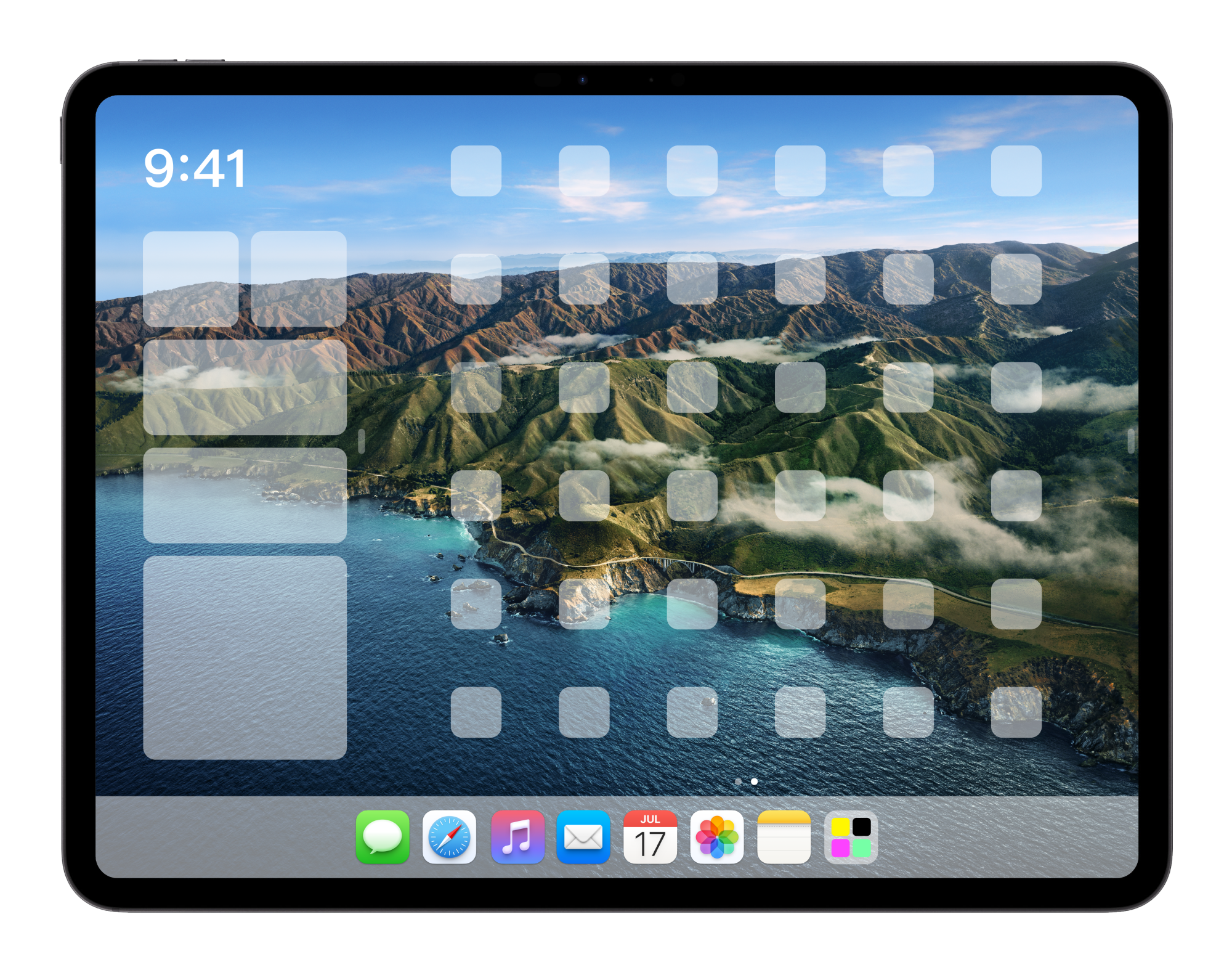
Task: Launch the Photos app
Action: click(x=716, y=836)
